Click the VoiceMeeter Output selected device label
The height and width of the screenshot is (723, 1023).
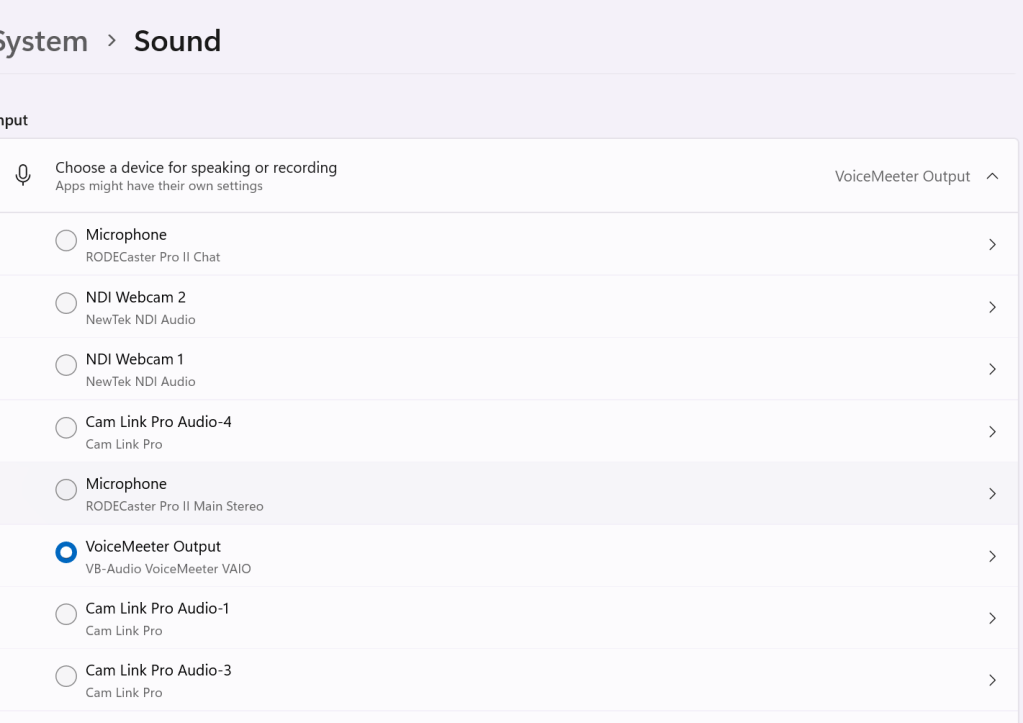pos(902,176)
